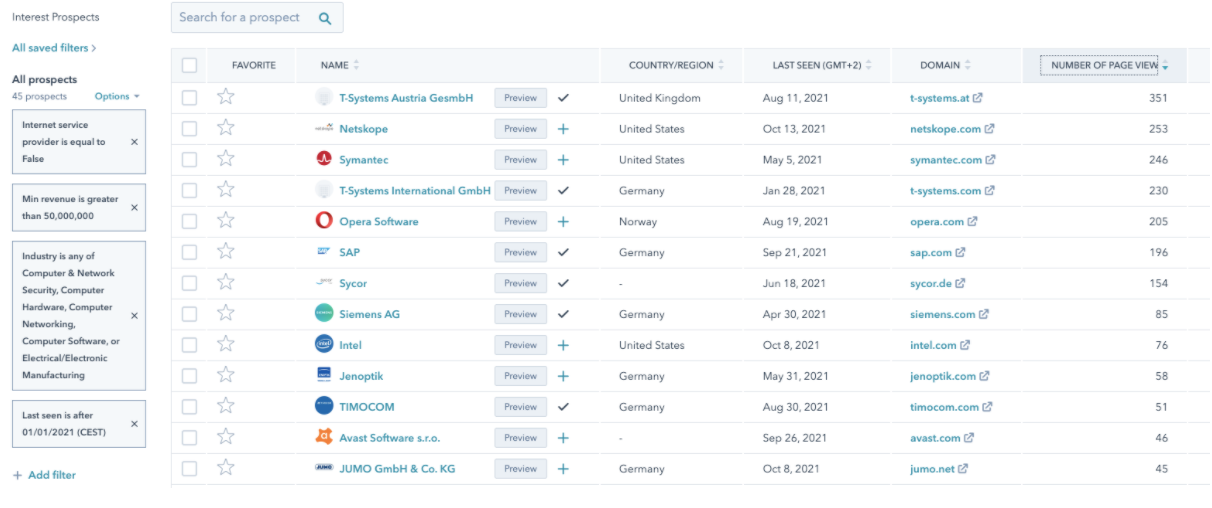This screenshot has width=1212, height=508.
Task: Add Avast Software with plus icon
Action: [x=563, y=438]
